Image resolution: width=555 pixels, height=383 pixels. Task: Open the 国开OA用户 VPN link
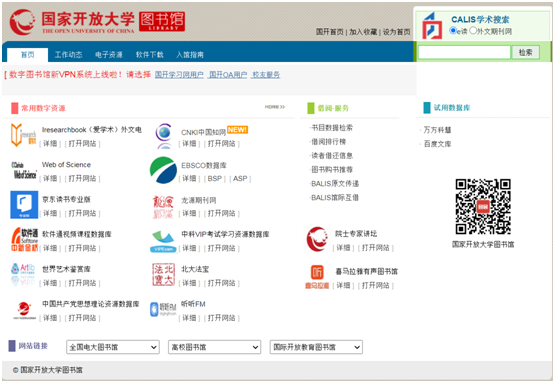[x=228, y=75]
